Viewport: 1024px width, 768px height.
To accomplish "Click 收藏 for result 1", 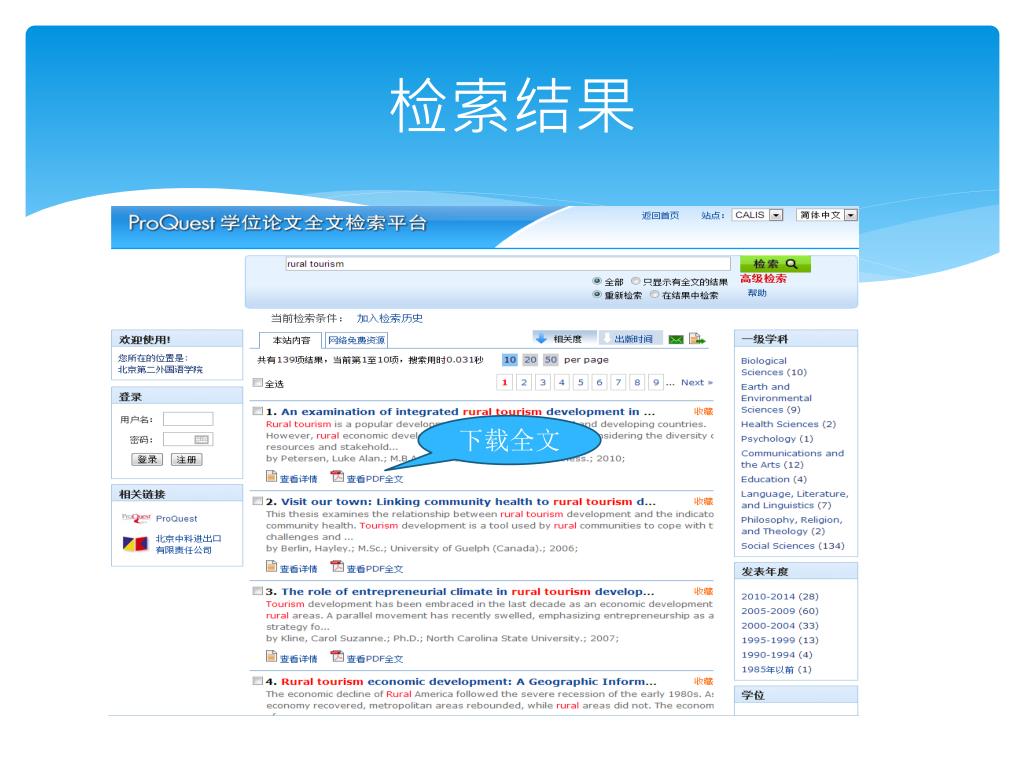I will (703, 411).
